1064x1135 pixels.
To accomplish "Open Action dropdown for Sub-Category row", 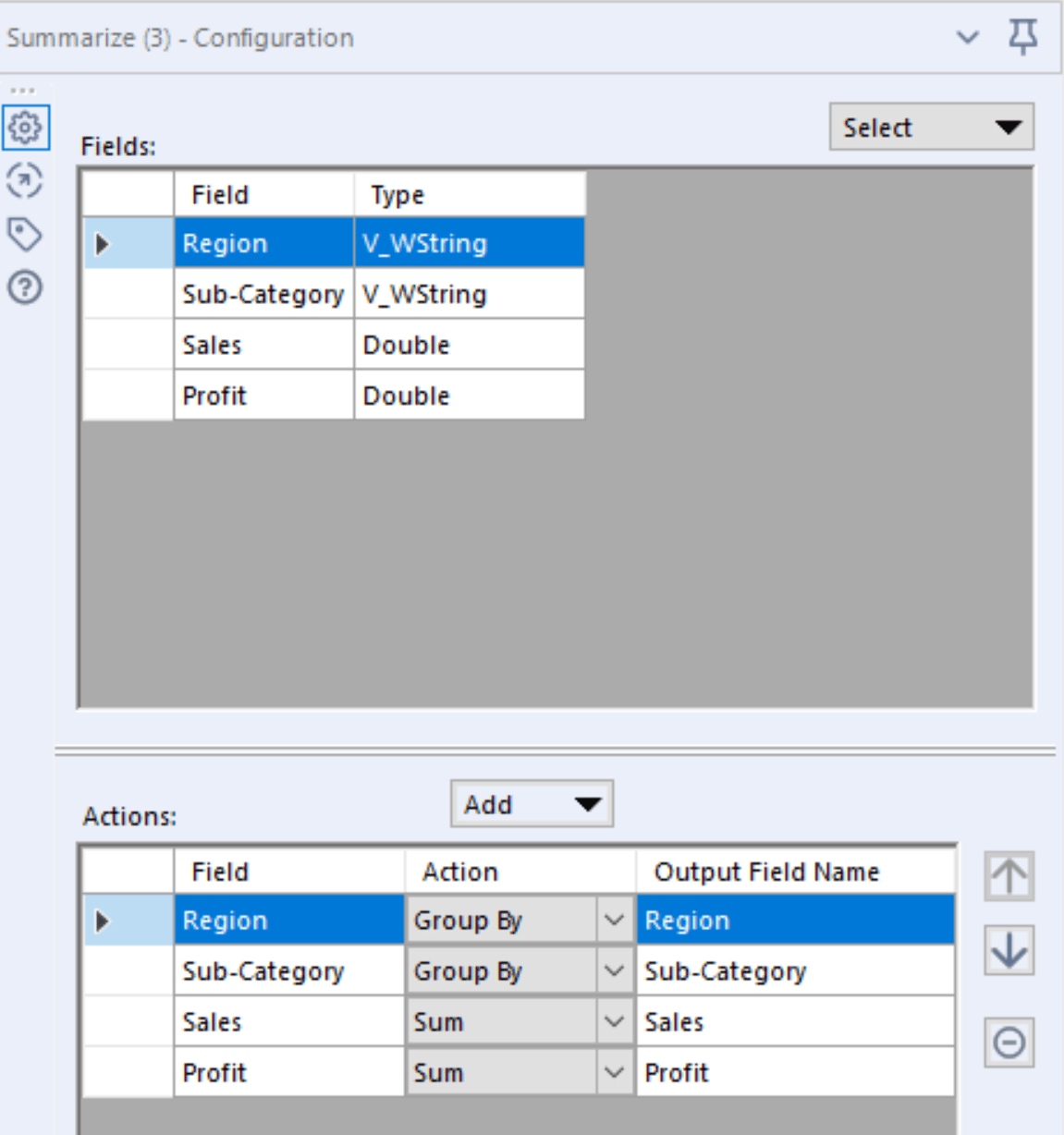I will (614, 970).
